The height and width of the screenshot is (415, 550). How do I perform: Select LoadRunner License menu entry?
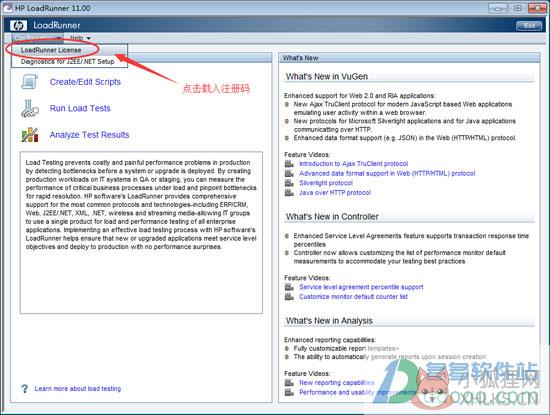(x=51, y=50)
